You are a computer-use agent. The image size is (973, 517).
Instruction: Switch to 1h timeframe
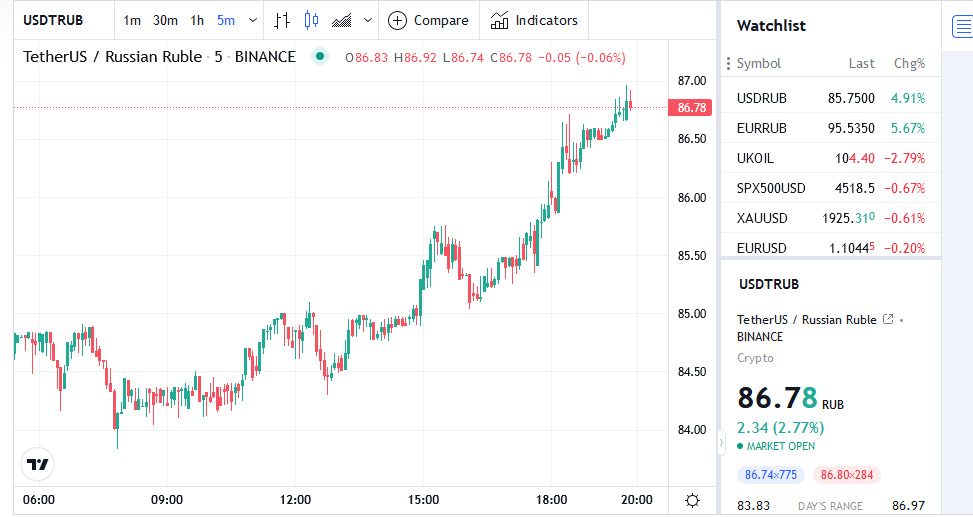click(x=197, y=20)
